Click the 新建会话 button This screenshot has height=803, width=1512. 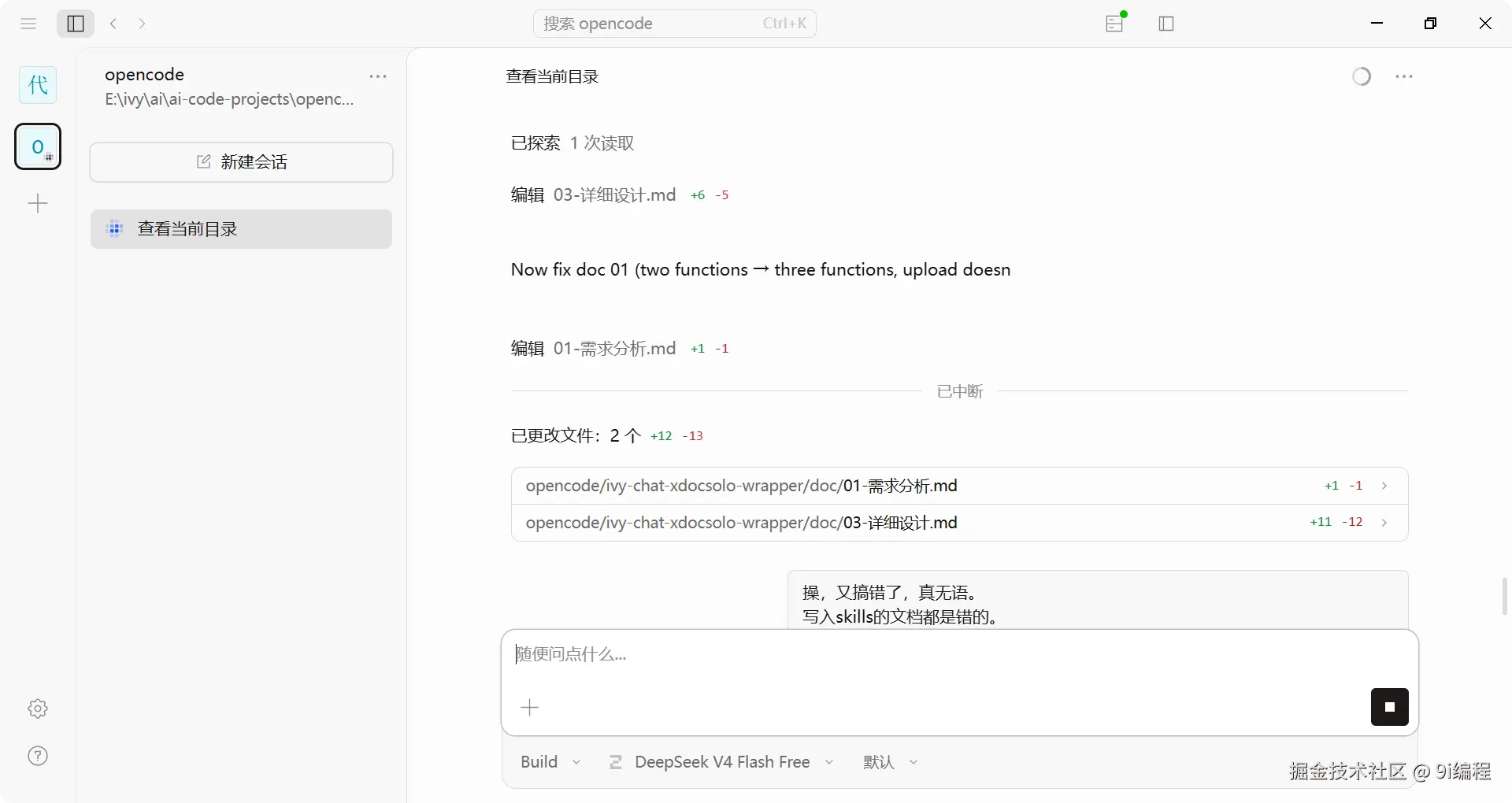tap(242, 162)
